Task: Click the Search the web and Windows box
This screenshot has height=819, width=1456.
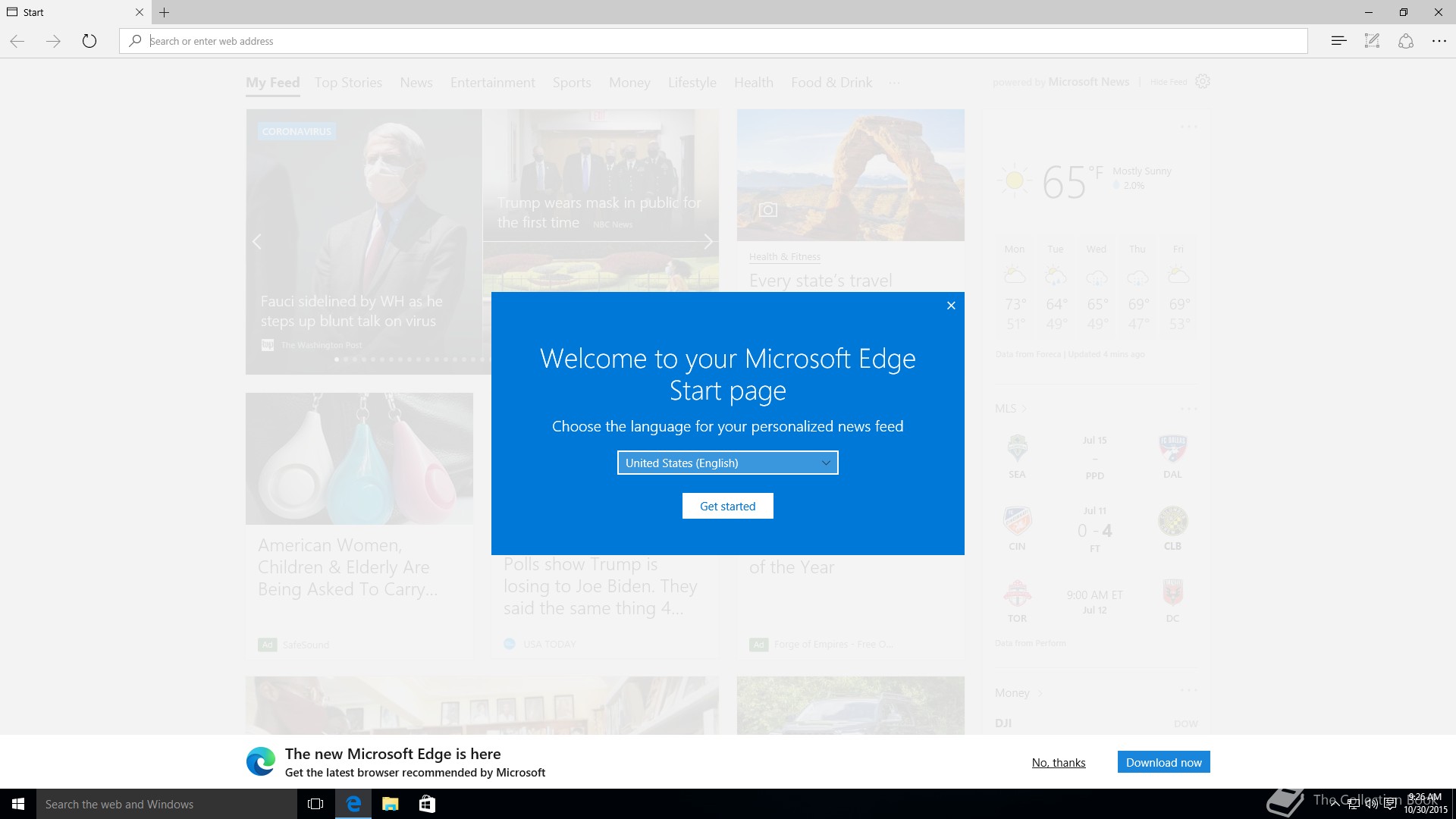Action: (x=167, y=804)
